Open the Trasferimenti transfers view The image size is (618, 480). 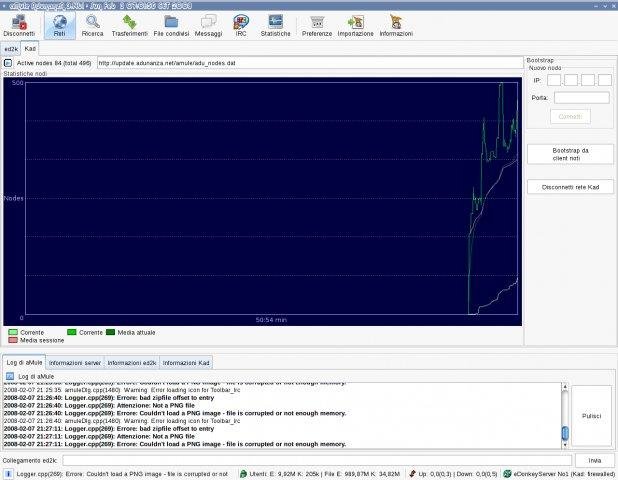130,25
